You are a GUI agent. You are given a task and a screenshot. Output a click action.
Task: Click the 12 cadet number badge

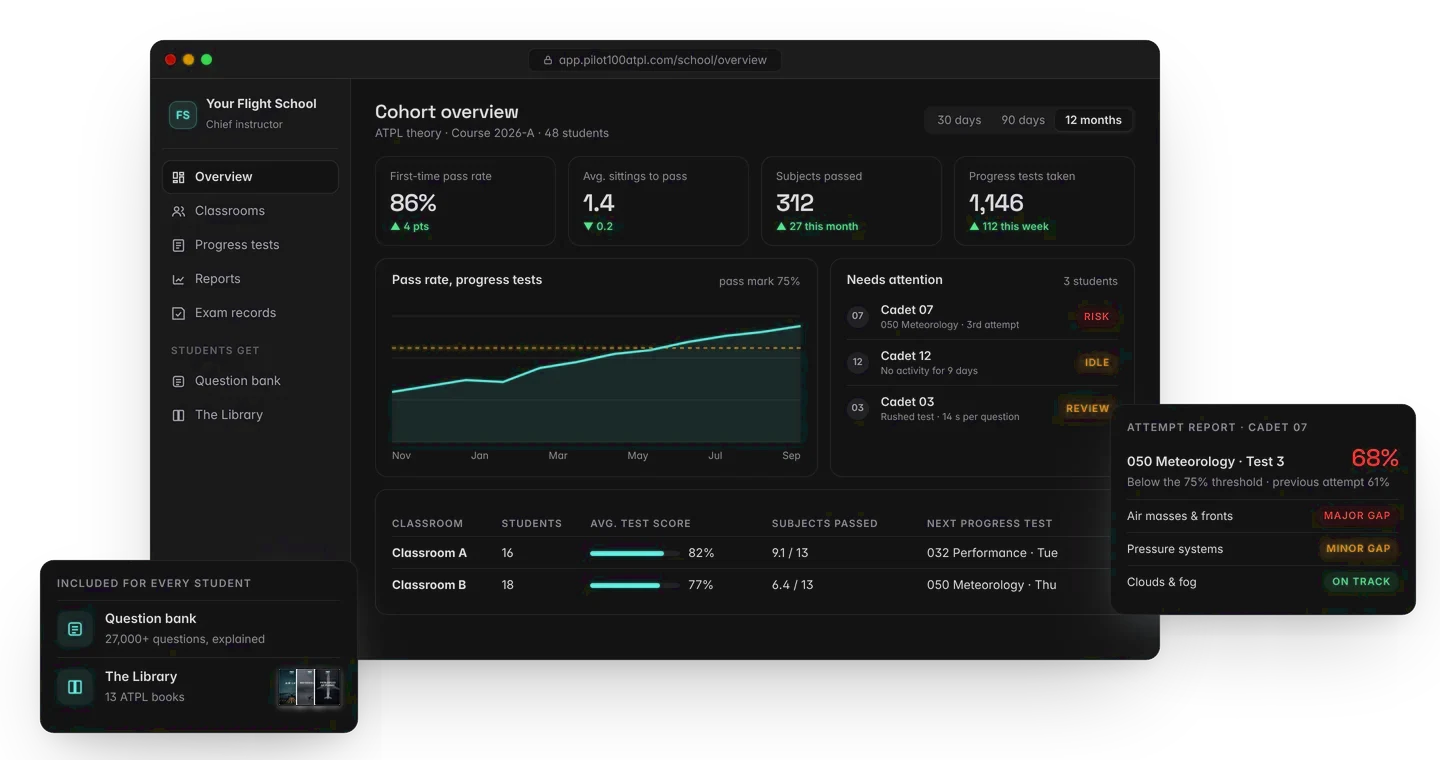click(x=857, y=362)
